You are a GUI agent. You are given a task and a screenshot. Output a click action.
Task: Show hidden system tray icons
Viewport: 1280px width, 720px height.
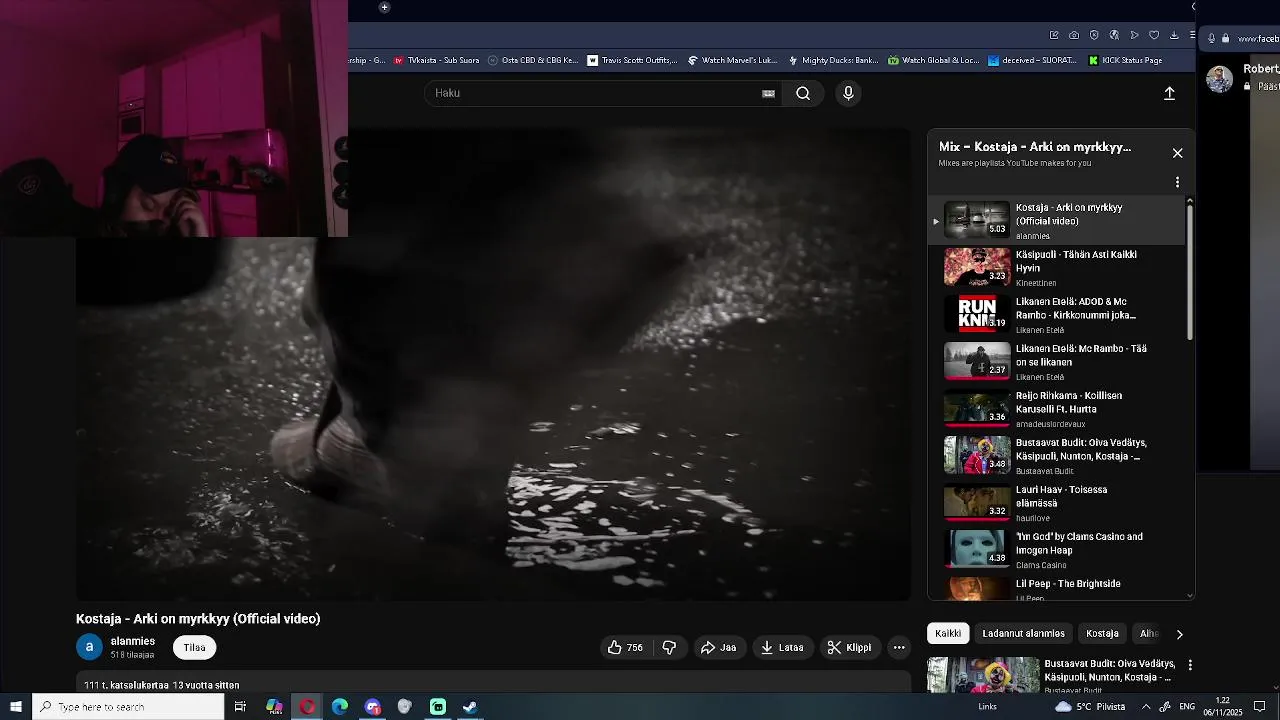coord(1146,707)
